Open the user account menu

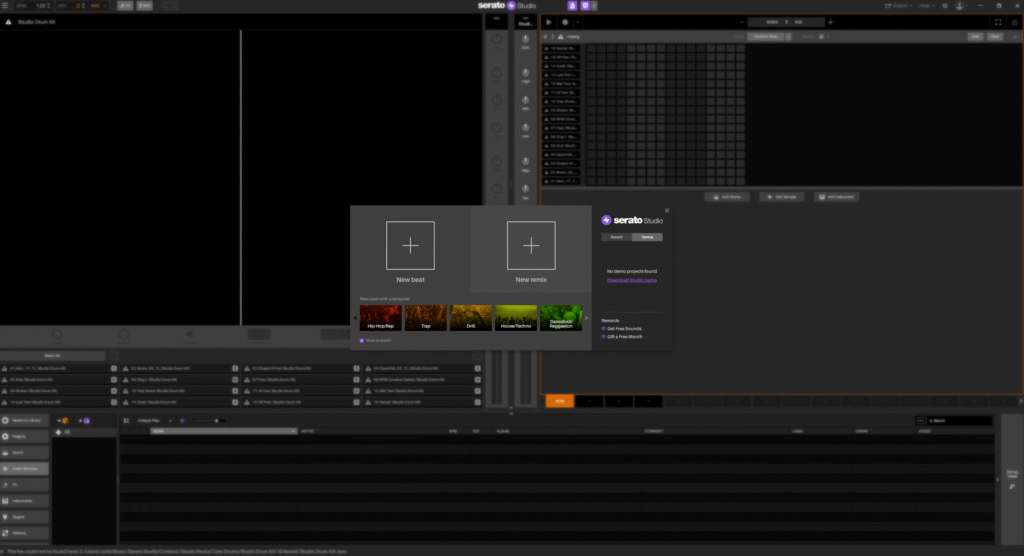point(961,5)
